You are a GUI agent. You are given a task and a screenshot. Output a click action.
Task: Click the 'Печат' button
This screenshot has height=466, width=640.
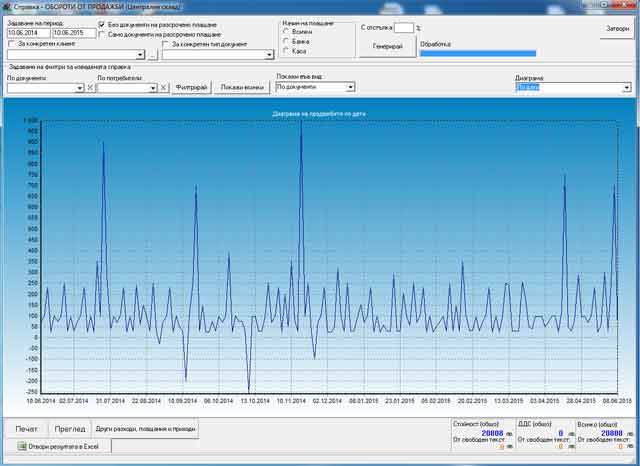[25, 428]
